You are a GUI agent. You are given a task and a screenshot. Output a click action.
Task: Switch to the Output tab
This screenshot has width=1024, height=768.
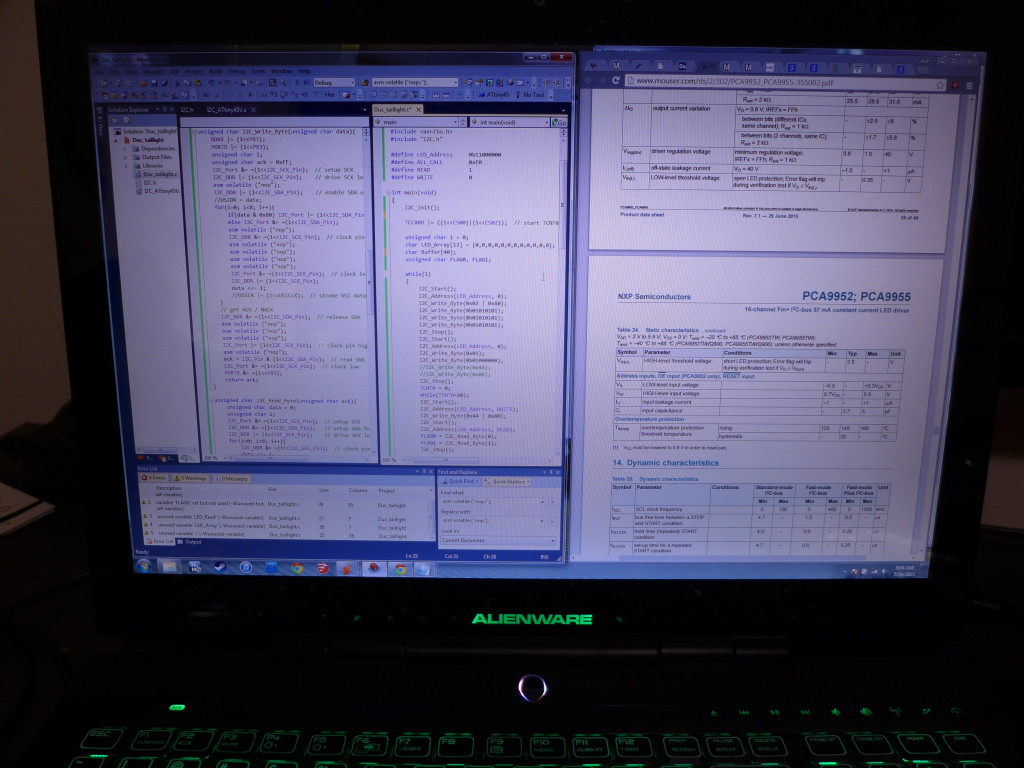pyautogui.click(x=190, y=542)
